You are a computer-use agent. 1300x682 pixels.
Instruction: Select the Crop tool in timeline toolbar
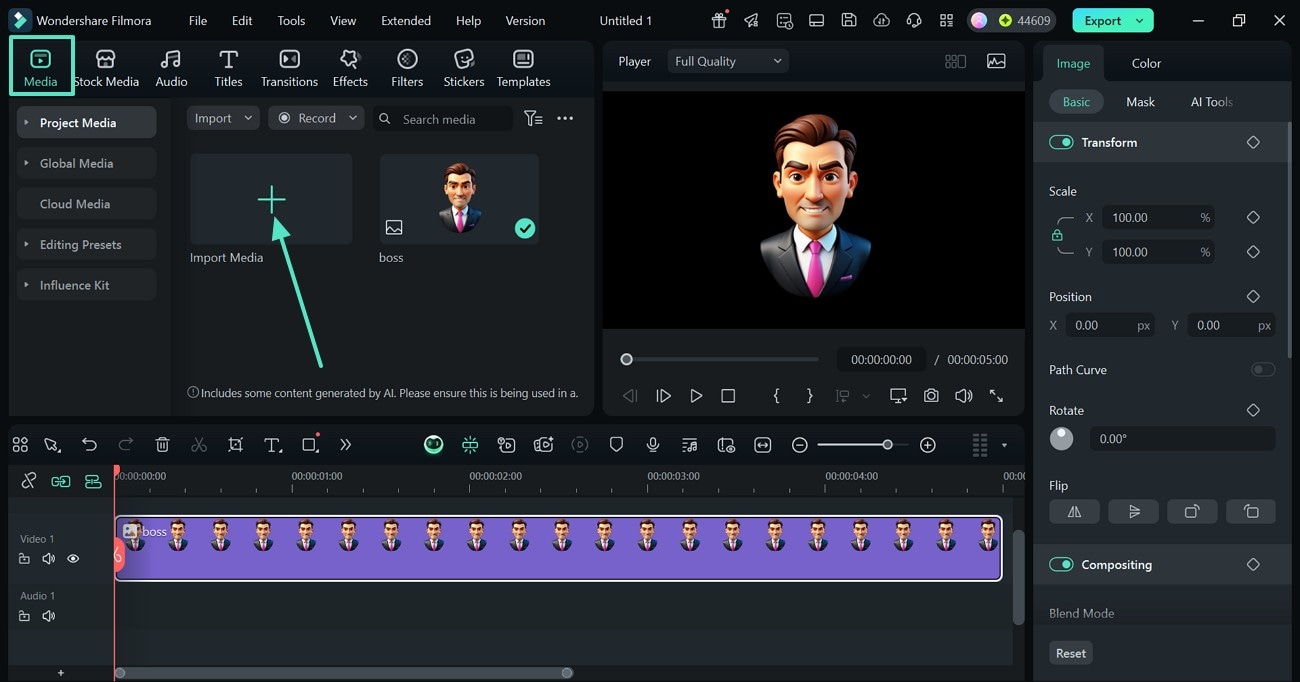click(x=235, y=445)
